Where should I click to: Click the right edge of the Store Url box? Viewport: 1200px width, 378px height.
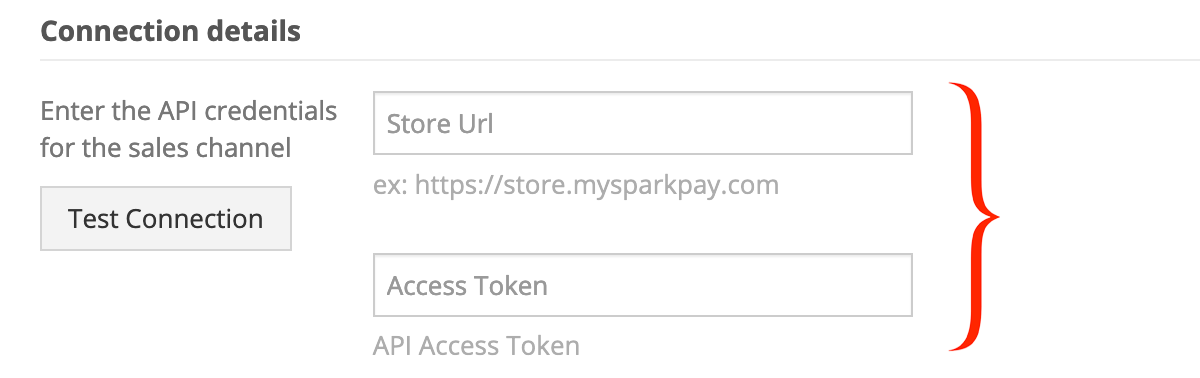point(911,123)
